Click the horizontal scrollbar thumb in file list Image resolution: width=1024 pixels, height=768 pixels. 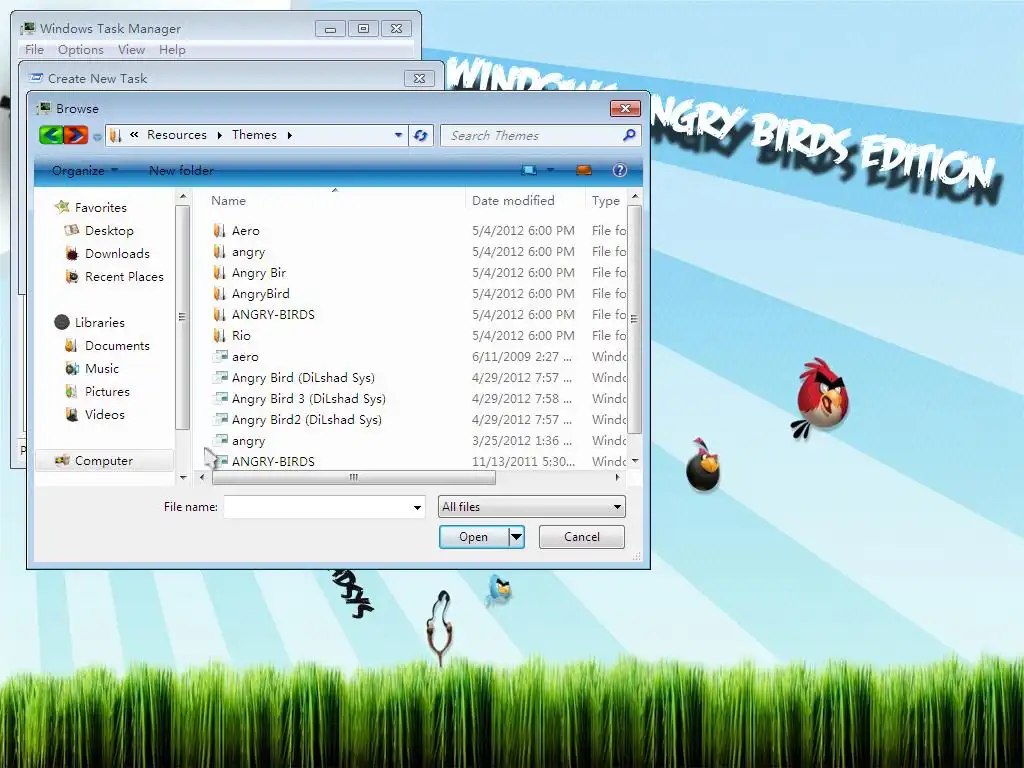pos(353,477)
